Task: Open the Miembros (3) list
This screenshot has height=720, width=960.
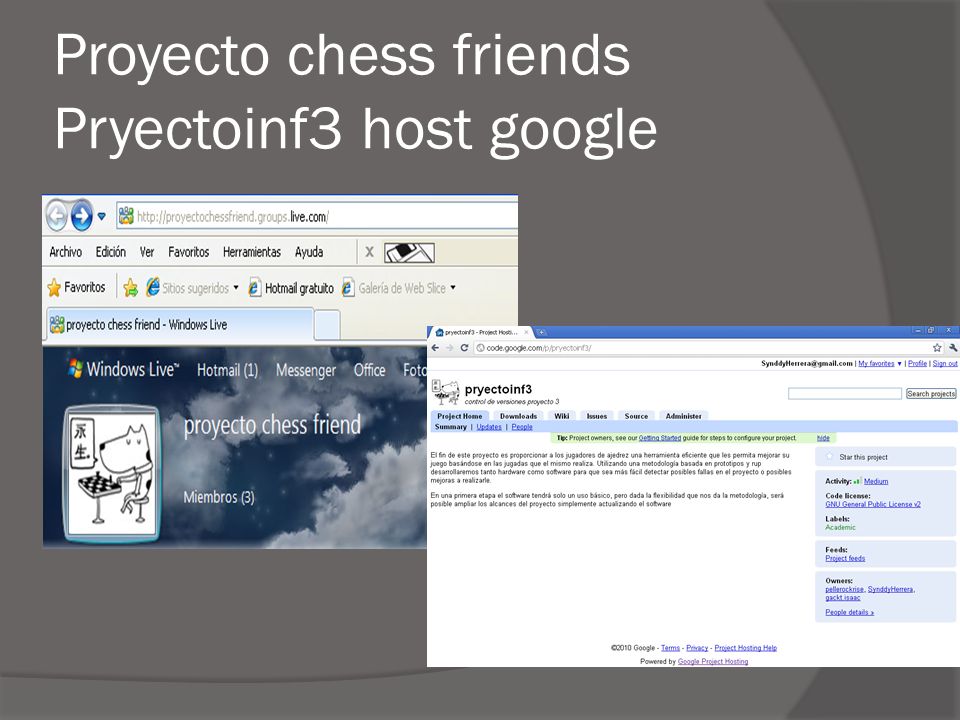Action: pyautogui.click(x=219, y=497)
